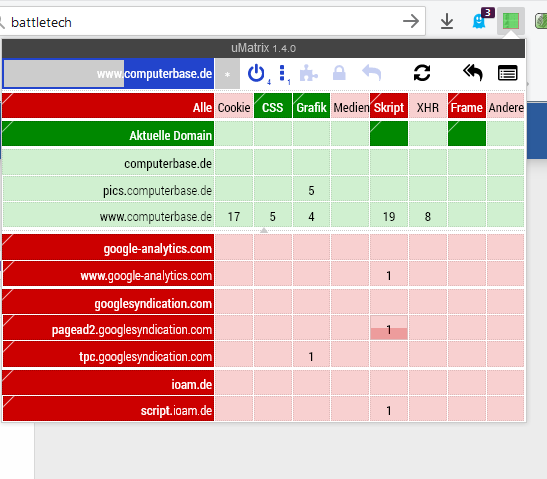Viewport: 547px width, 479px height.
Task: Toggle the Frame column header
Action: coord(467,106)
